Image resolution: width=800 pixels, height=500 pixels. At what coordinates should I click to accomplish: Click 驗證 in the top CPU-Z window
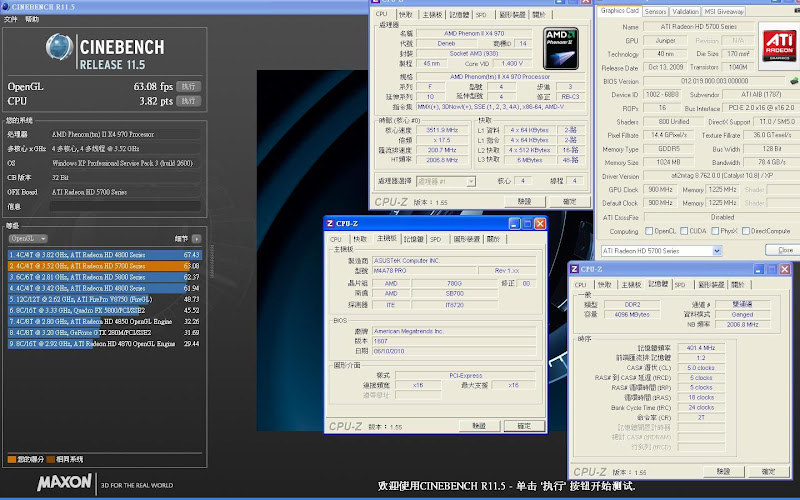click(524, 202)
